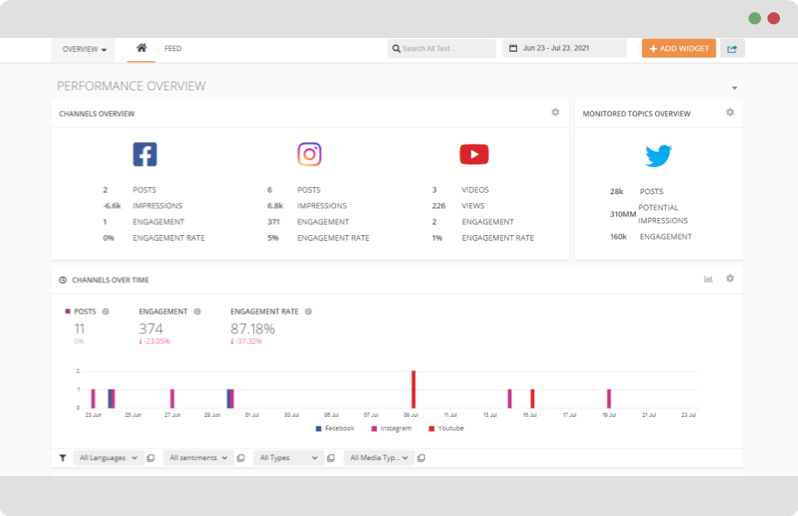The width and height of the screenshot is (798, 516).
Task: Click the Twitter 28k posts value
Action: click(617, 191)
